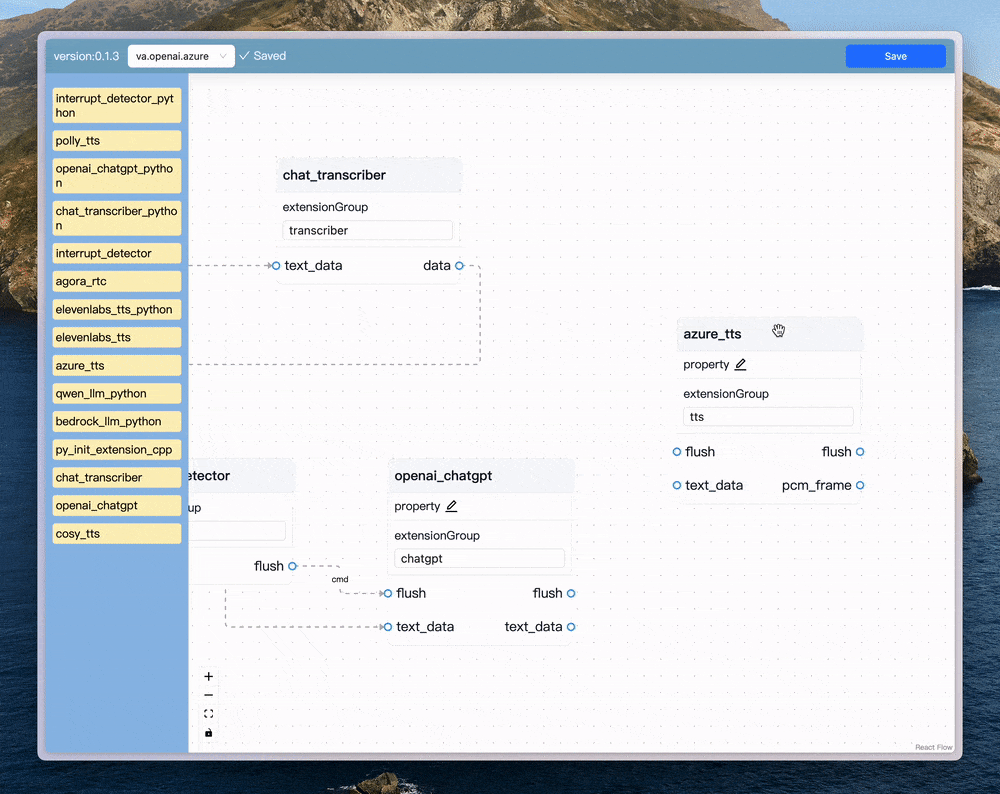The width and height of the screenshot is (1000, 794).
Task: Select elevenlabs_tts sidebar item
Action: point(117,337)
